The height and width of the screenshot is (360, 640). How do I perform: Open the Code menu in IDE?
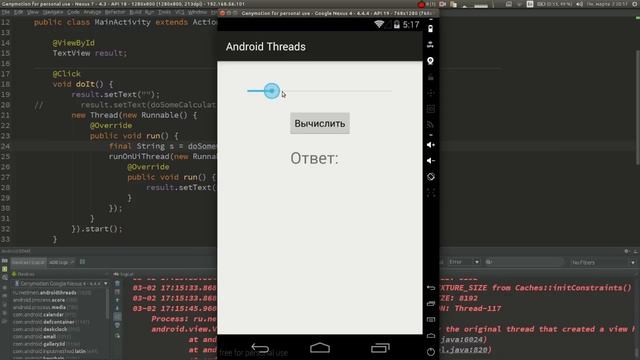coord(73,12)
